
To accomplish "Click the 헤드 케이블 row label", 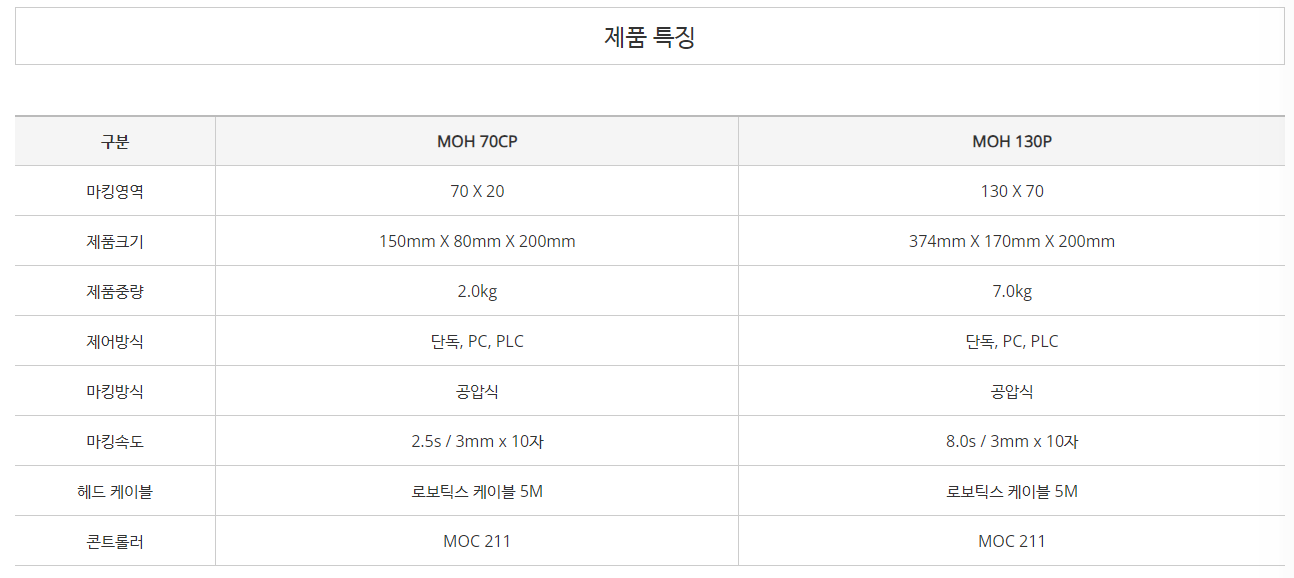I will pos(115,492).
